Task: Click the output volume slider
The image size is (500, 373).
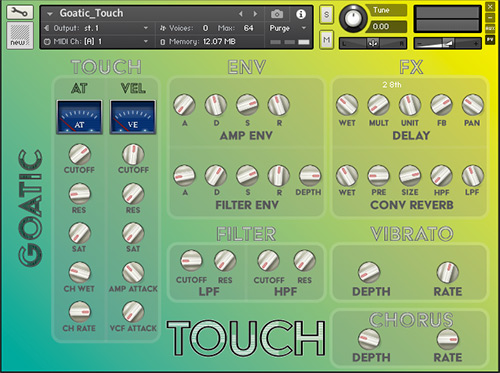Action: click(x=447, y=43)
